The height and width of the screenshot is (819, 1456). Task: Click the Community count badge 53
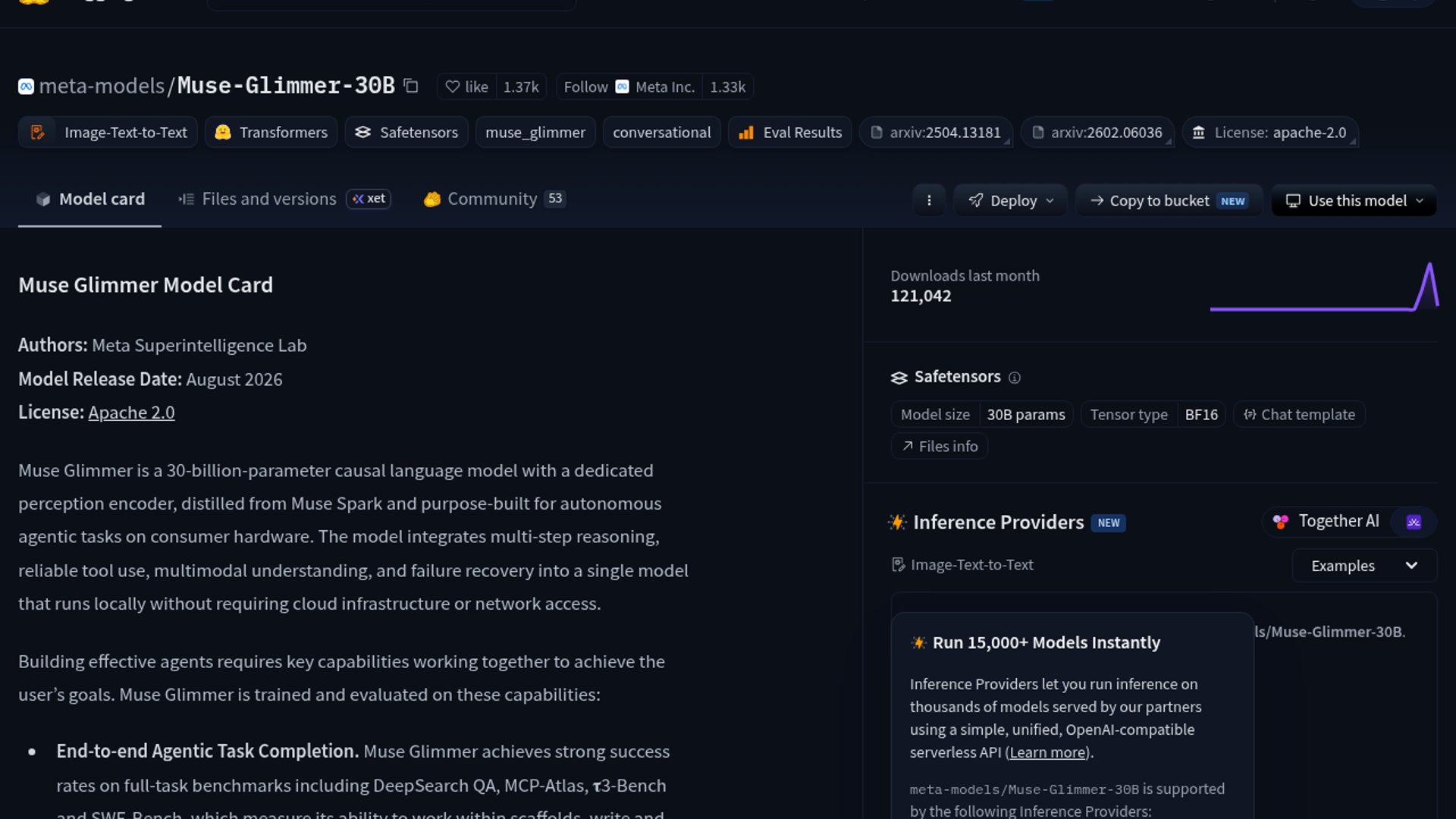click(x=555, y=199)
